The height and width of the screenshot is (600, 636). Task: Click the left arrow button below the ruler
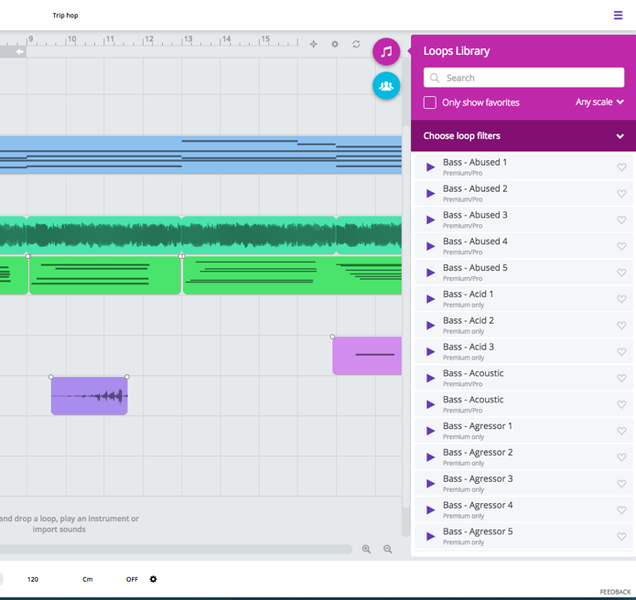pos(19,52)
